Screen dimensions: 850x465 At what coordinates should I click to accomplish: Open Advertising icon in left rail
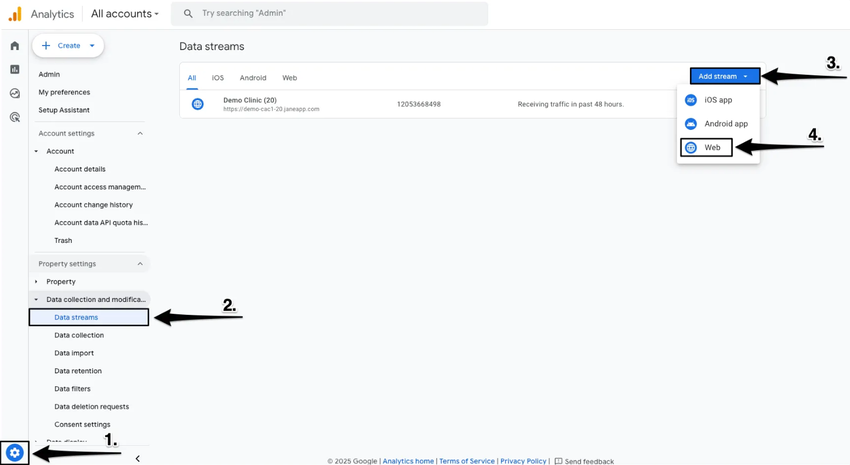click(x=15, y=117)
